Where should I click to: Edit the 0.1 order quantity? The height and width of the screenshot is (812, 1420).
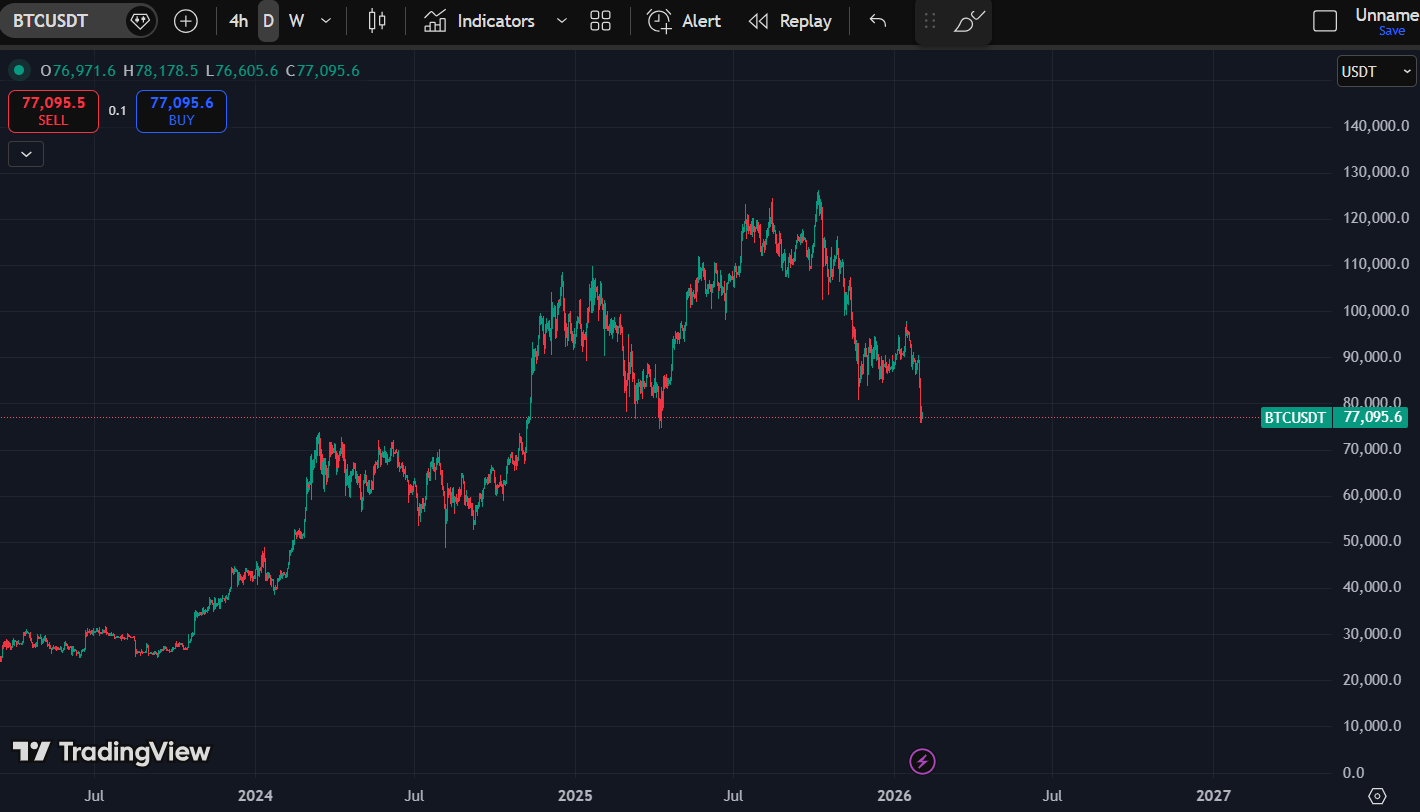[x=118, y=111]
